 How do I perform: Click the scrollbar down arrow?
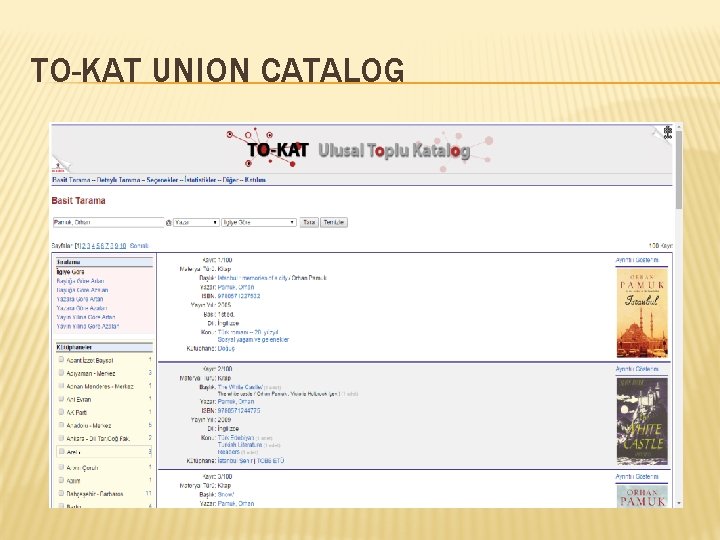(x=678, y=503)
